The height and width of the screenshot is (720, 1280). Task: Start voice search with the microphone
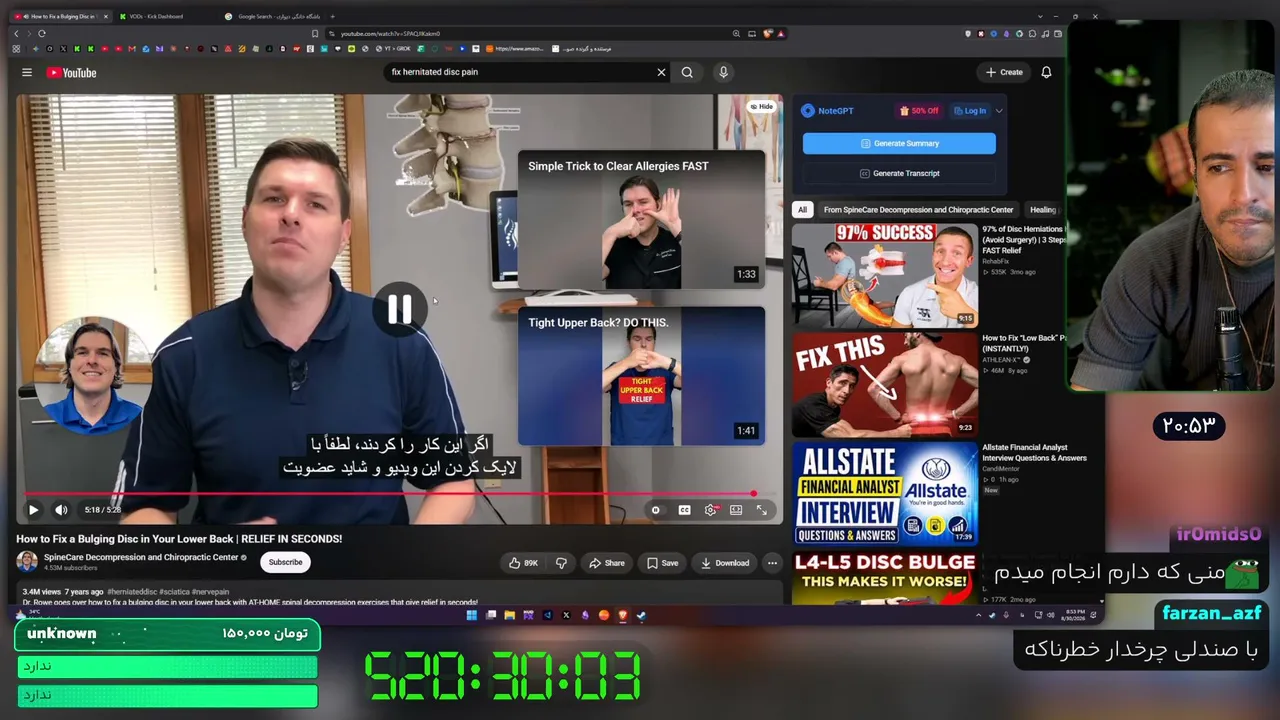tap(723, 72)
